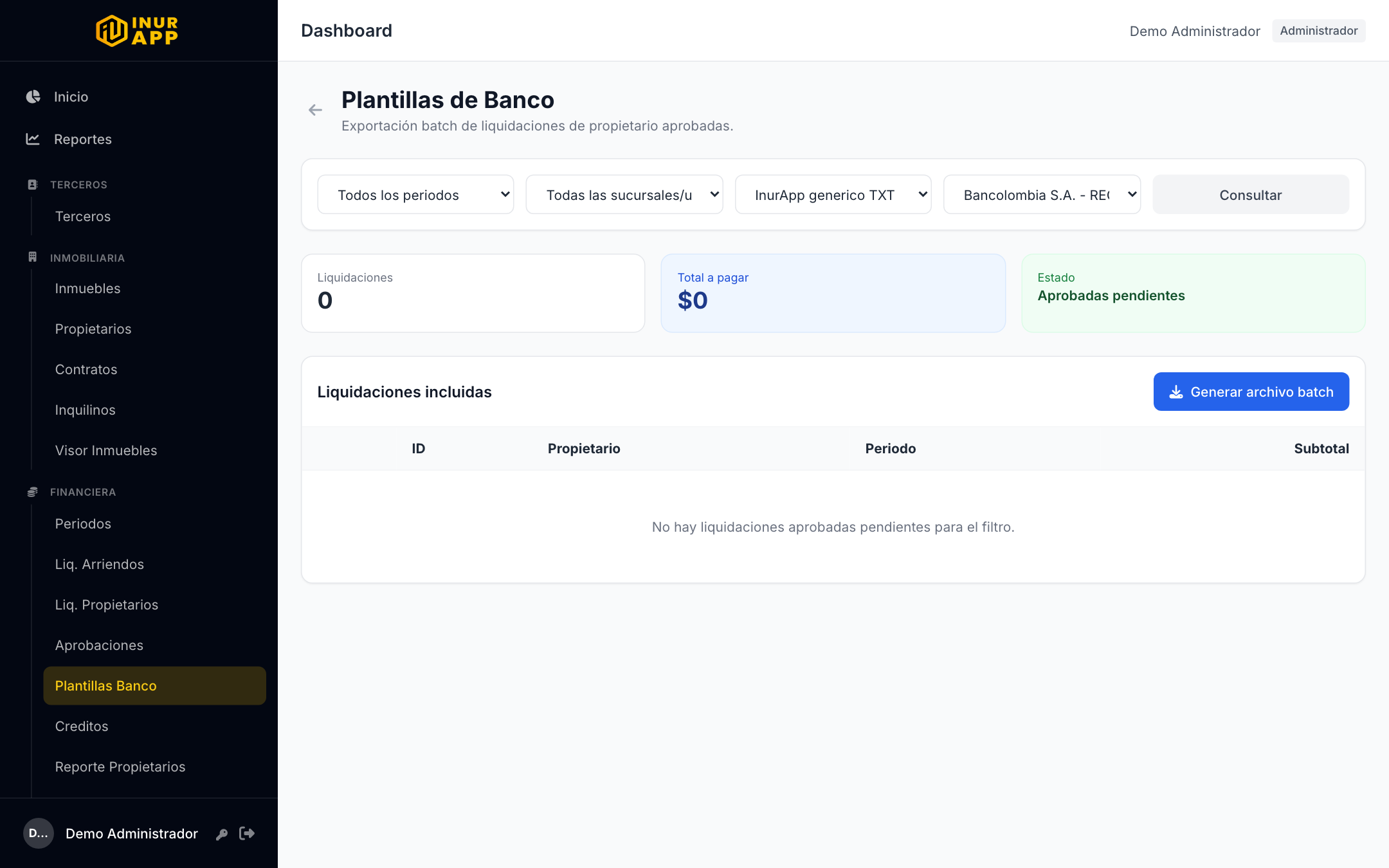1389x868 pixels.
Task: Click the download icon on Generar button
Action: click(x=1176, y=392)
